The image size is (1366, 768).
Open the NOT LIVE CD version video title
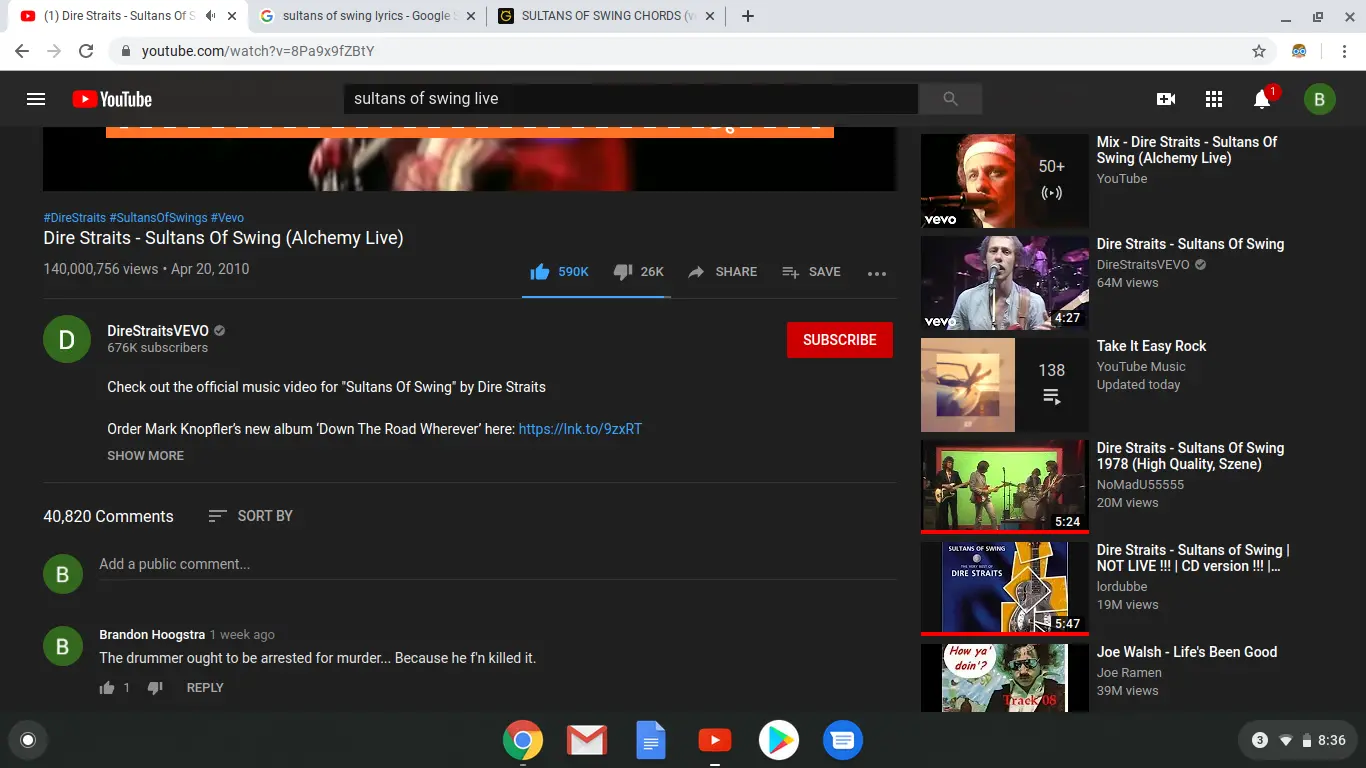point(1192,558)
